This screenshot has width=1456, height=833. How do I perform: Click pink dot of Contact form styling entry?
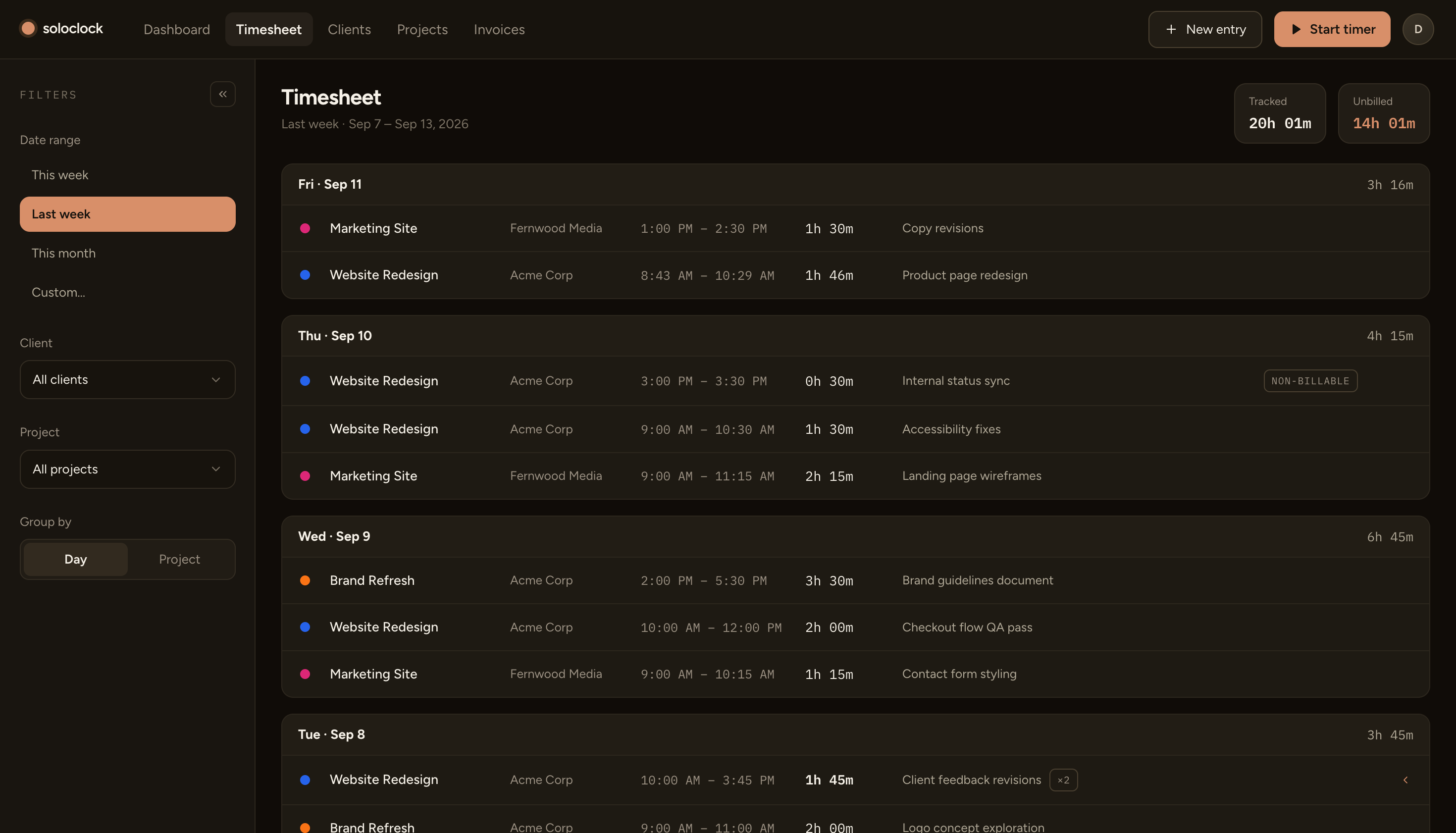(x=305, y=674)
